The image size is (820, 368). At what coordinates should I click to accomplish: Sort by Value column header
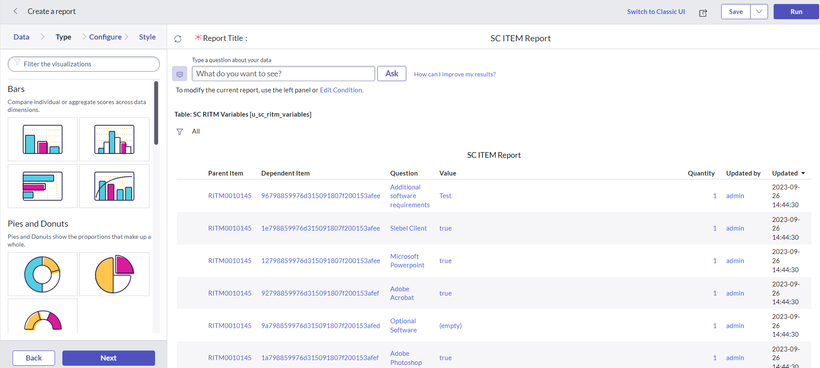(x=447, y=173)
